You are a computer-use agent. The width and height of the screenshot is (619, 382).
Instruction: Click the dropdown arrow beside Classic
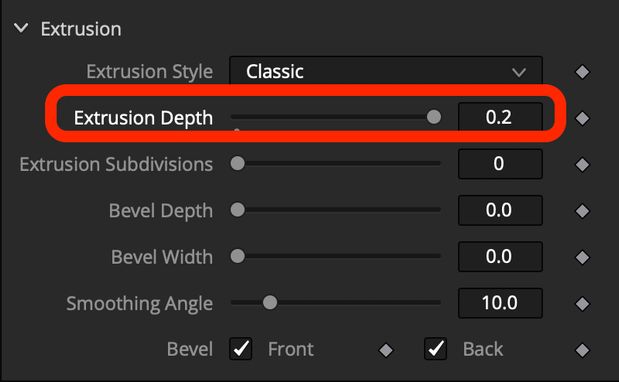519,72
